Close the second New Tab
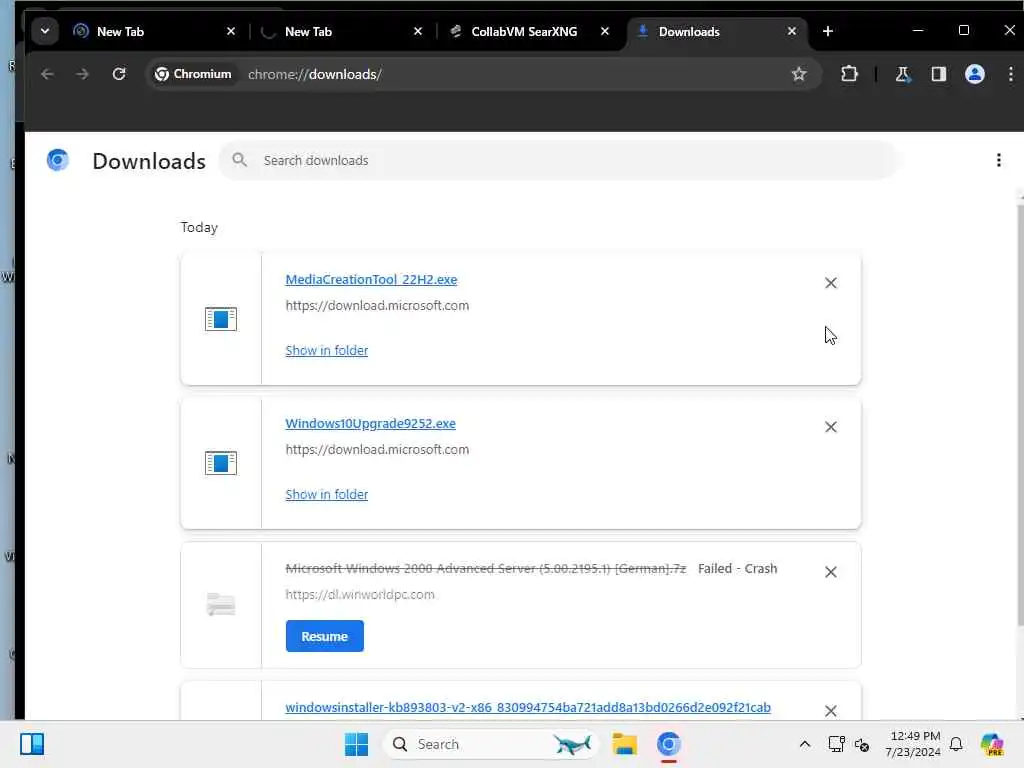Viewport: 1024px width, 768px height. 418,31
